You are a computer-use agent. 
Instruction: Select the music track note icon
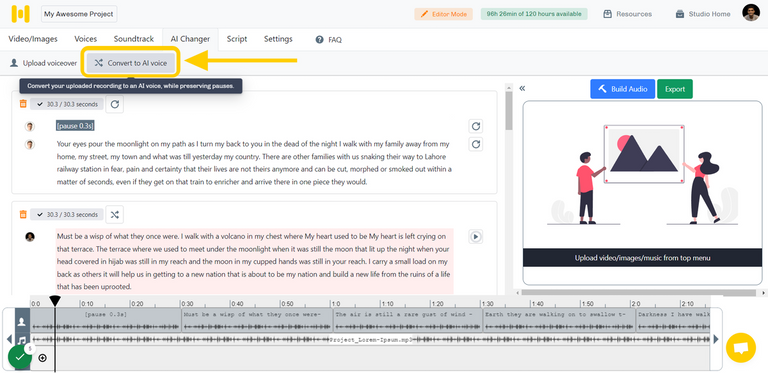(x=22, y=339)
